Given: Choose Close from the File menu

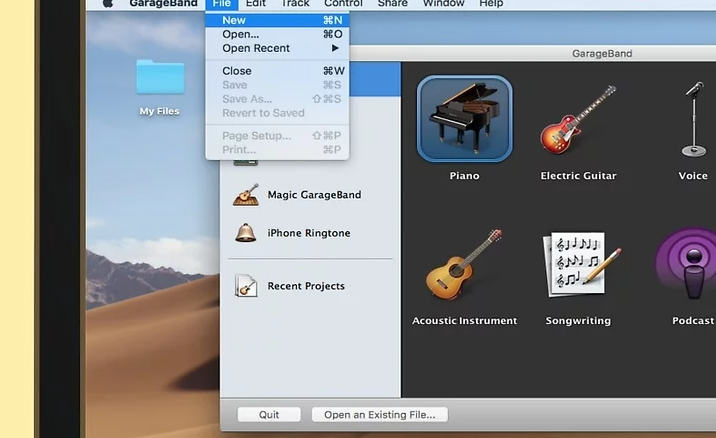Looking at the screenshot, I should (x=277, y=71).
